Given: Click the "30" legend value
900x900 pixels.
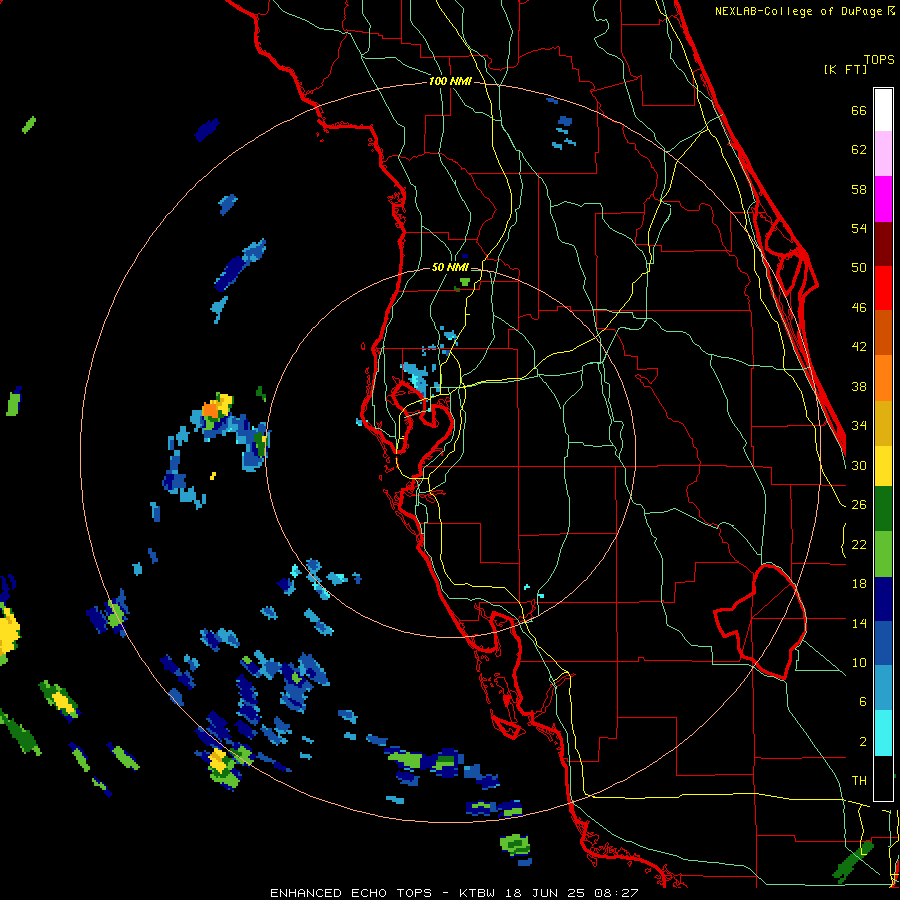Looking at the screenshot, I should pyautogui.click(x=859, y=465).
